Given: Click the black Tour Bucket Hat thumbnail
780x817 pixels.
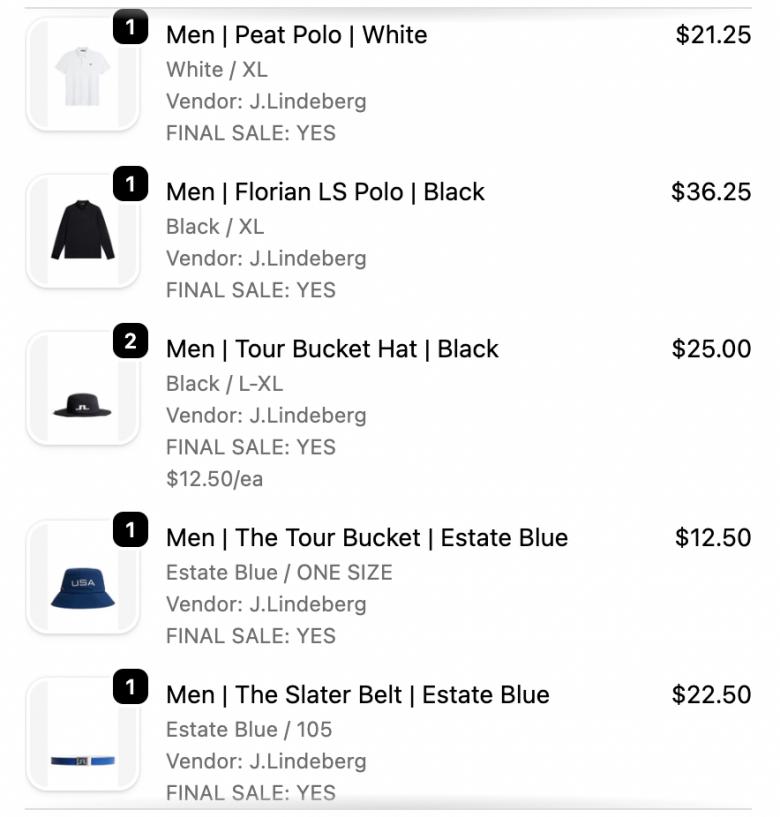Looking at the screenshot, I should click(x=82, y=389).
